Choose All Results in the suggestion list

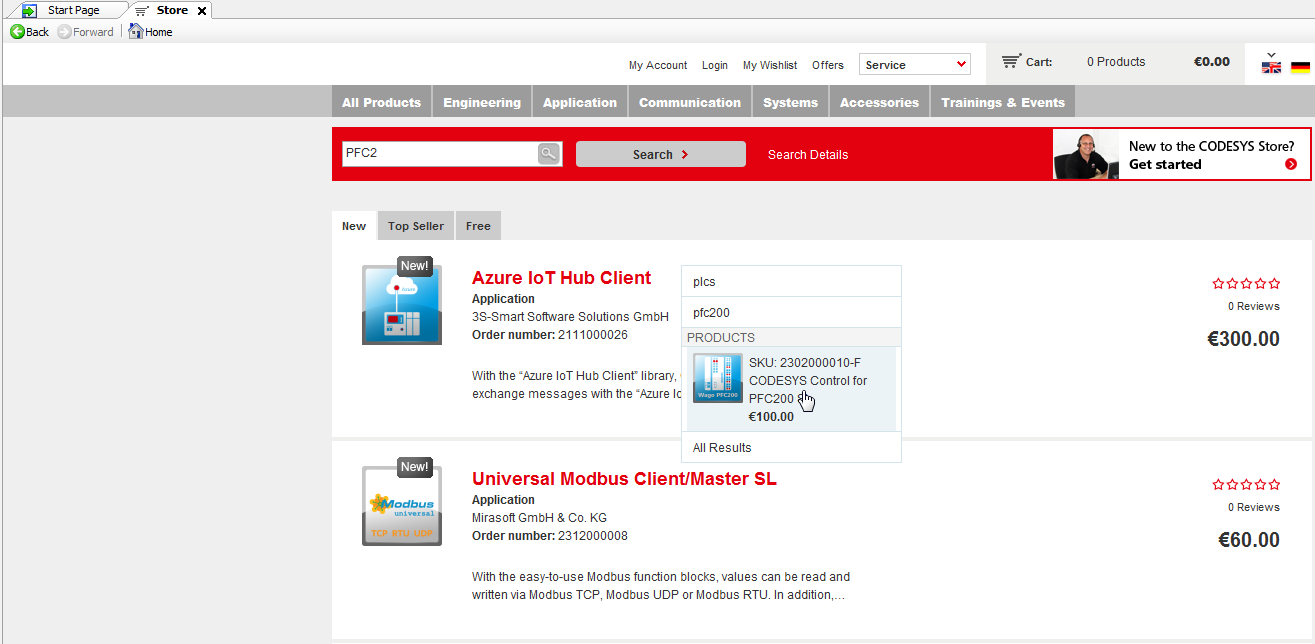722,448
